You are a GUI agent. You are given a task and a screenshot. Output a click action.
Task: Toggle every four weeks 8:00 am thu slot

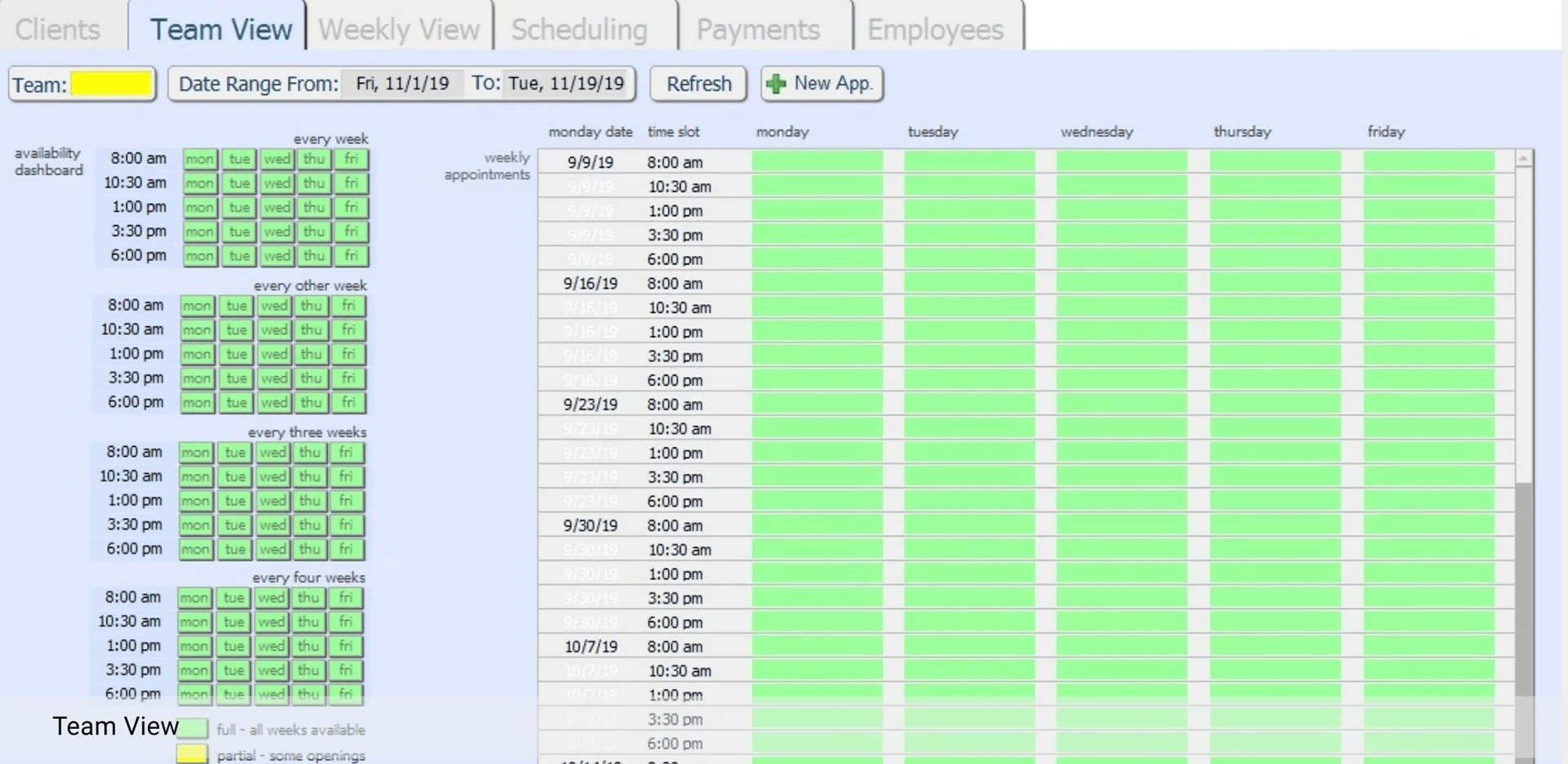[x=308, y=597]
